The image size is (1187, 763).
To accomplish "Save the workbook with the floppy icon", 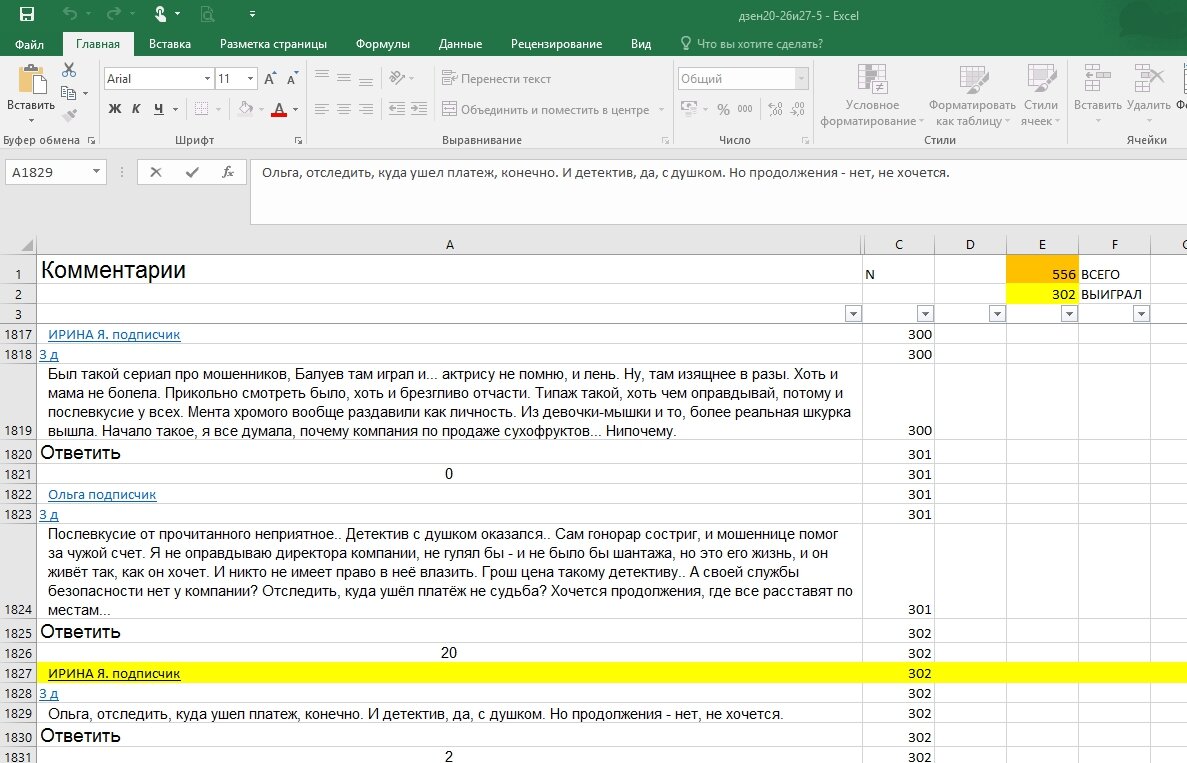I will pyautogui.click(x=26, y=14).
